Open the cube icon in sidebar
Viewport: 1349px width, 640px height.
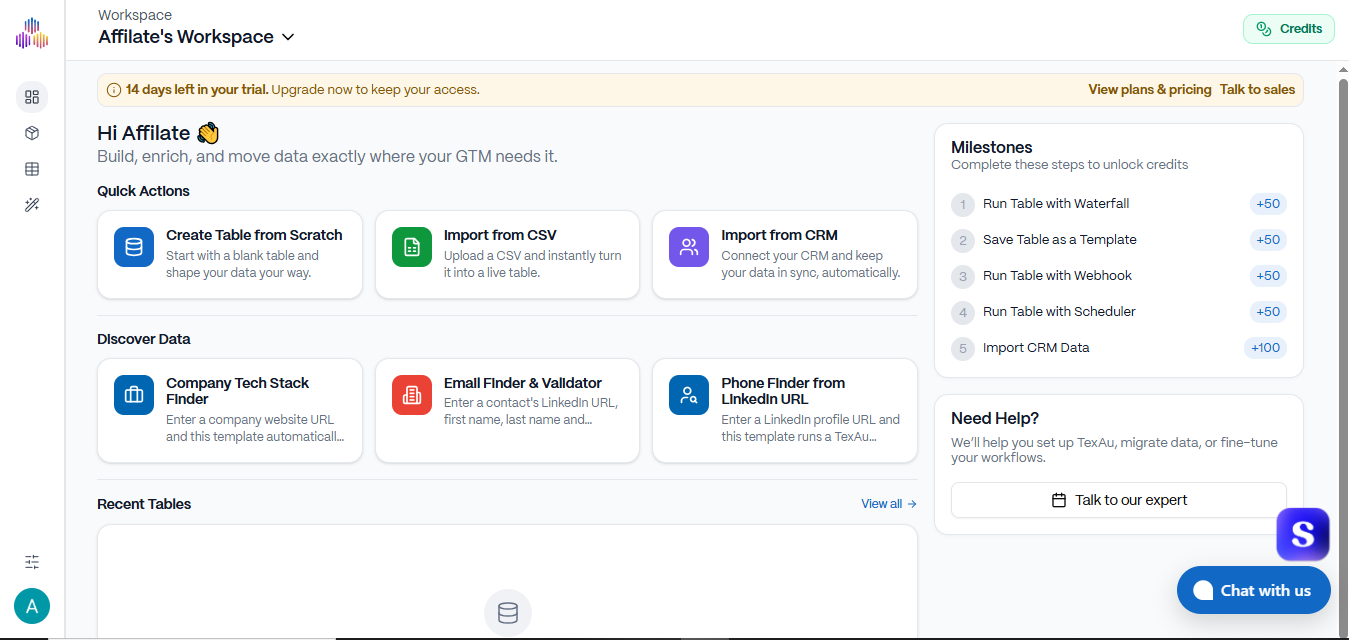coord(32,133)
